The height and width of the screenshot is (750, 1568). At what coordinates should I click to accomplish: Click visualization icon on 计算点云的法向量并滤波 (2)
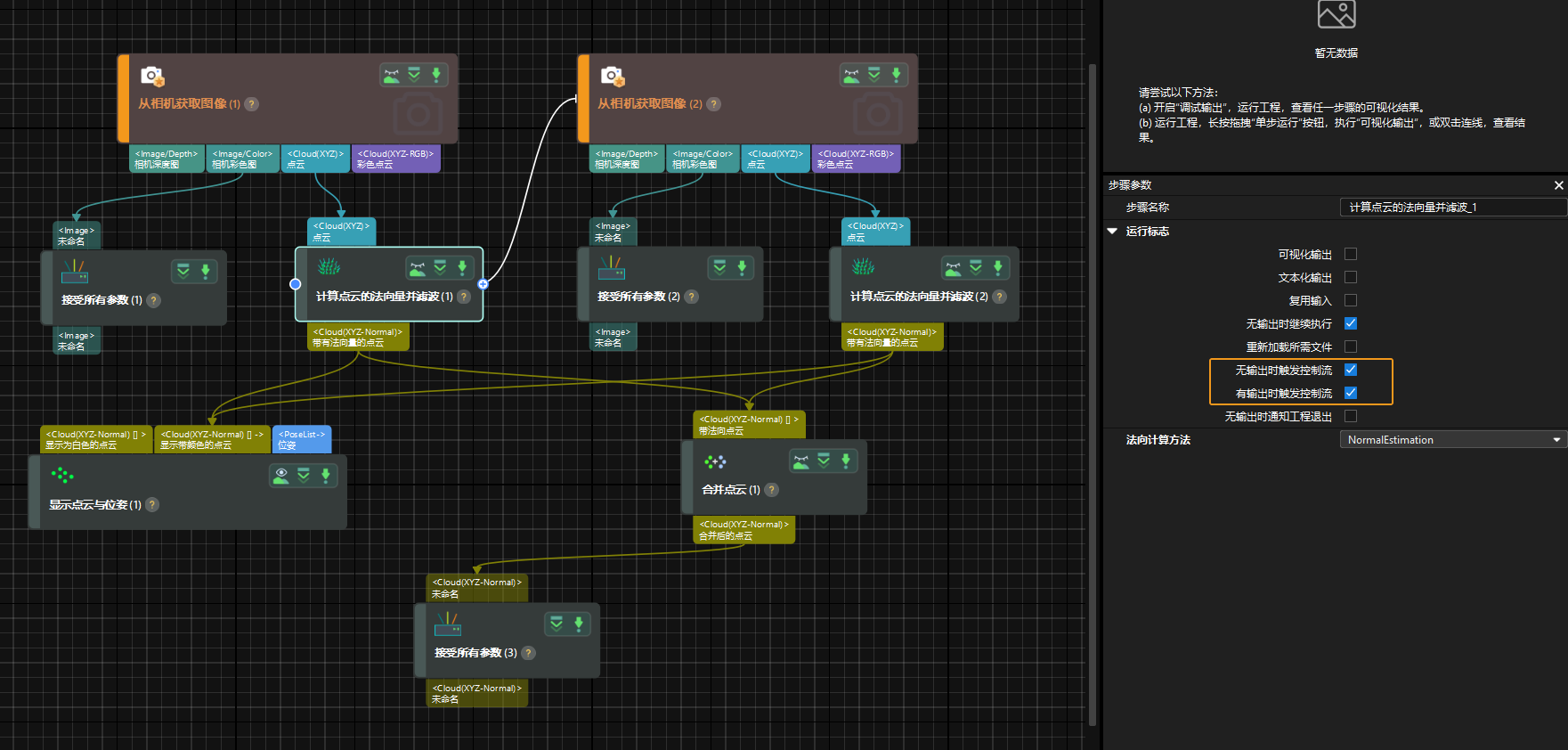[954, 267]
